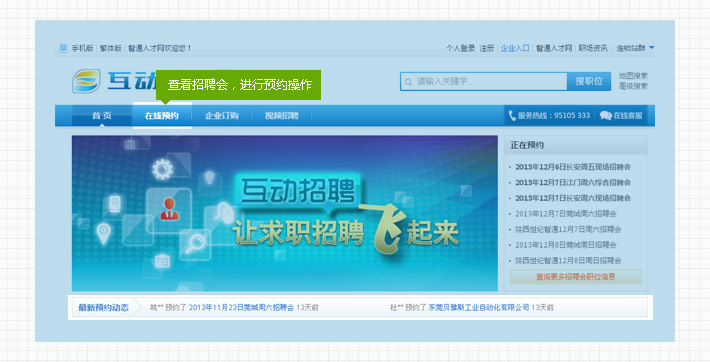The height and width of the screenshot is (362, 710).
Task: Select the 企业订购 menu item
Action: [221, 116]
